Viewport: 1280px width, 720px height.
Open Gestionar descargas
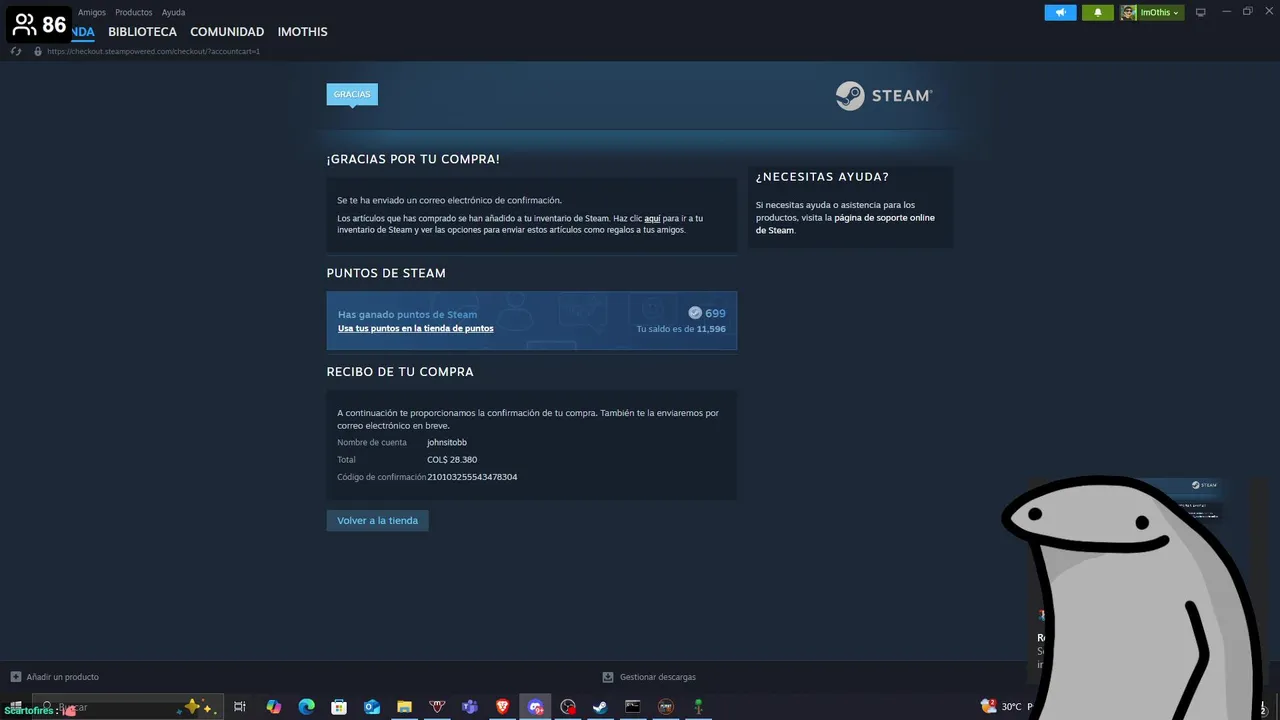[658, 677]
